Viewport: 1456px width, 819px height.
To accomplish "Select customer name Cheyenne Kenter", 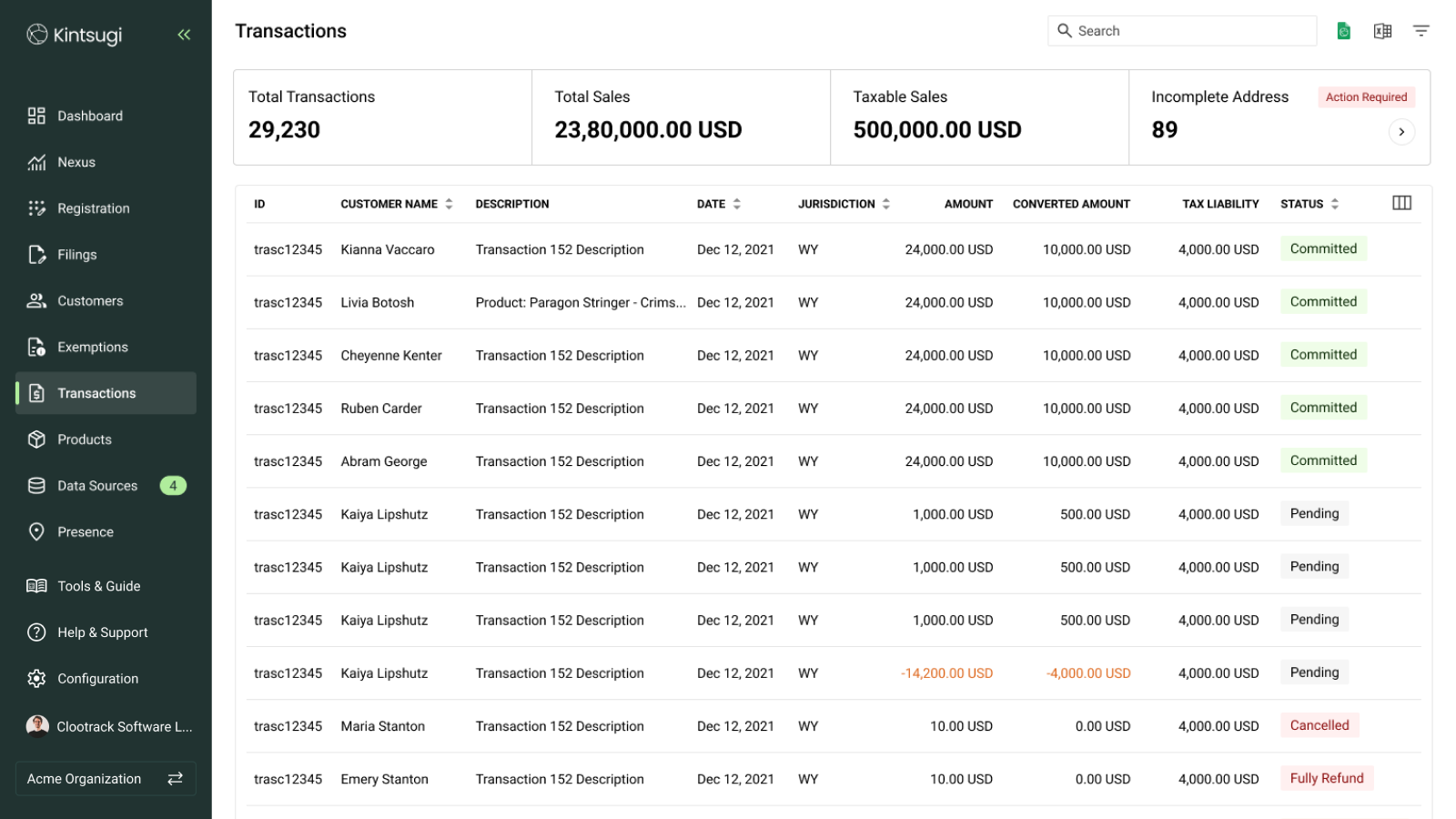I will click(x=391, y=355).
